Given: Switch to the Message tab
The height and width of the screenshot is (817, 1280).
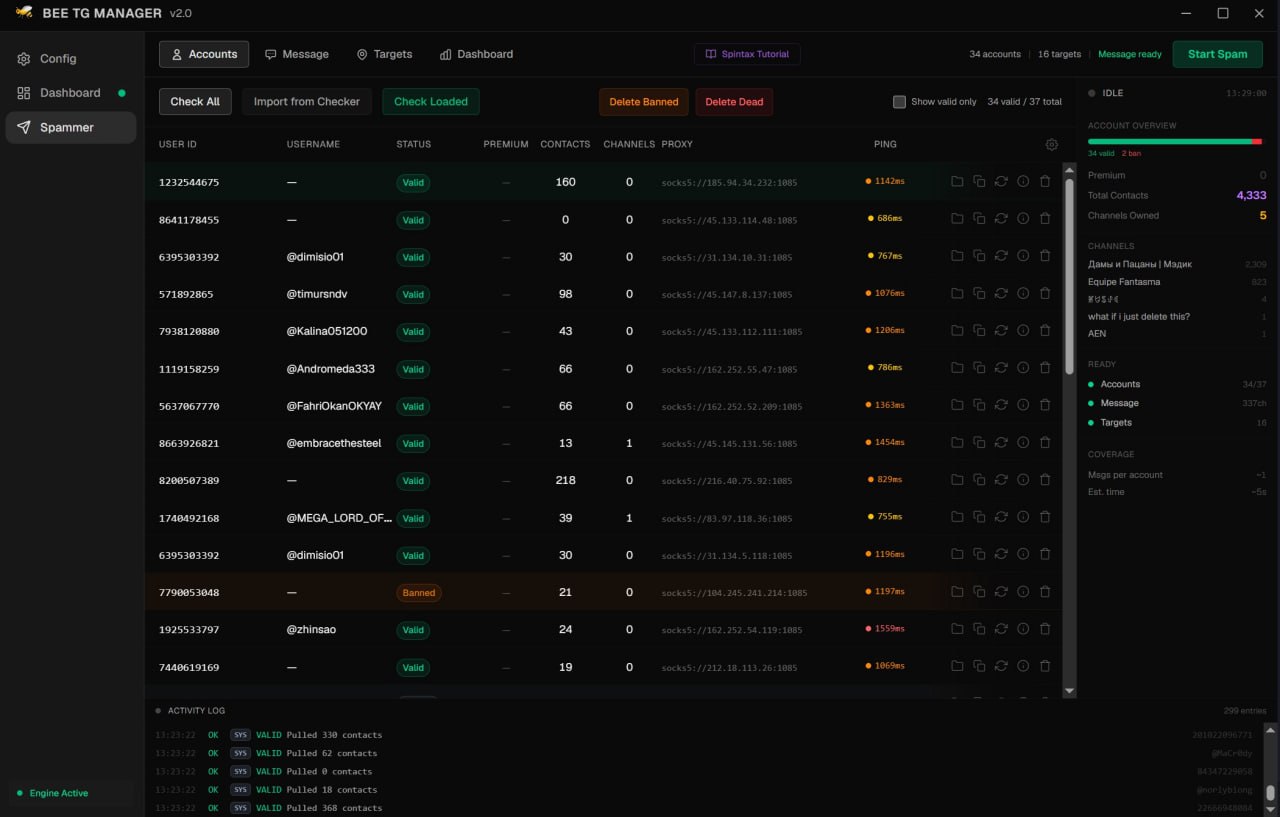Looking at the screenshot, I should pyautogui.click(x=297, y=54).
